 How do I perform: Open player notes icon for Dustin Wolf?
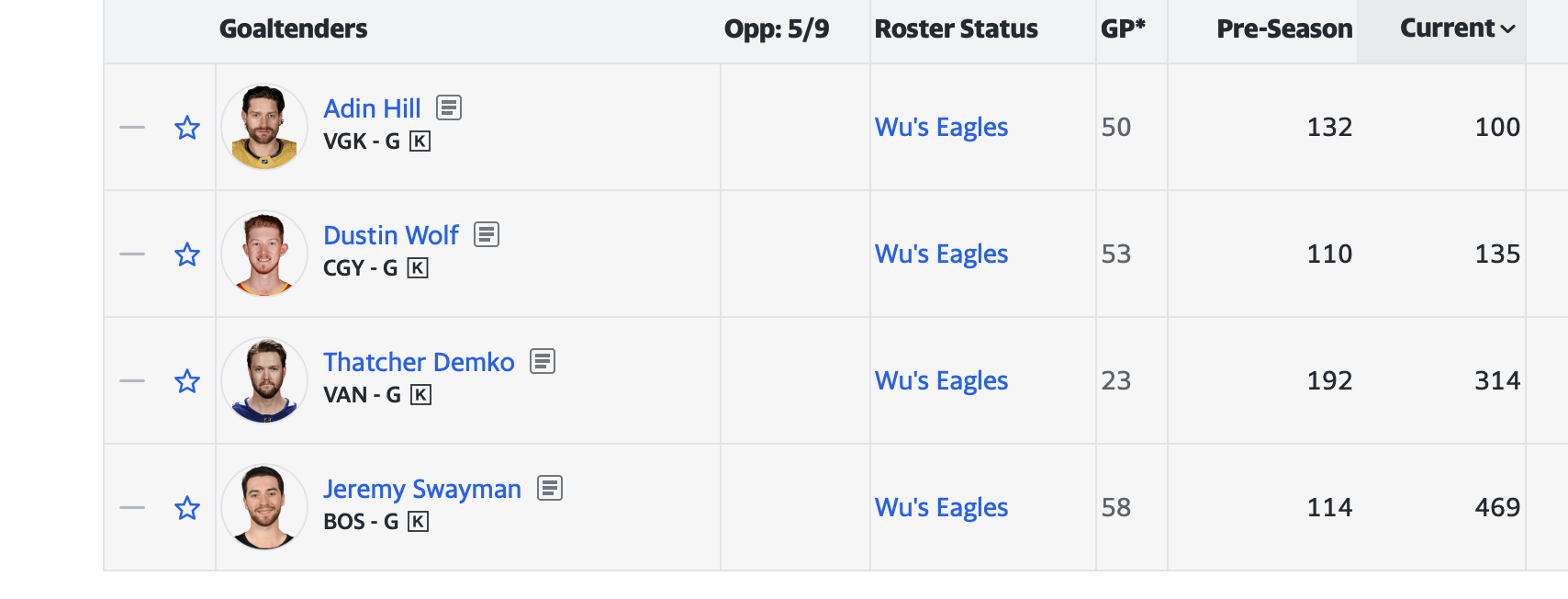coord(487,235)
